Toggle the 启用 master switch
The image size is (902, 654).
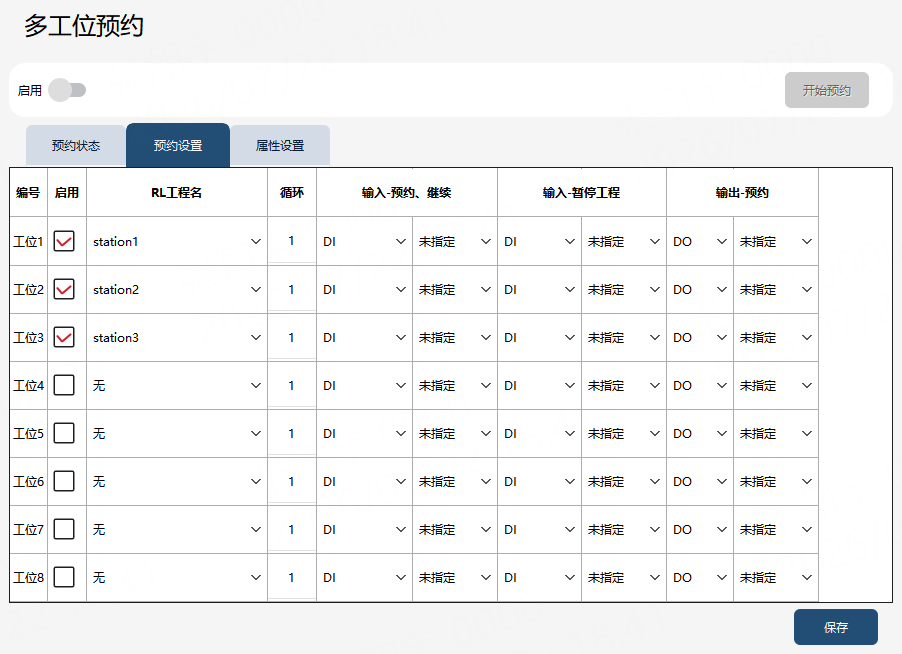[x=67, y=90]
